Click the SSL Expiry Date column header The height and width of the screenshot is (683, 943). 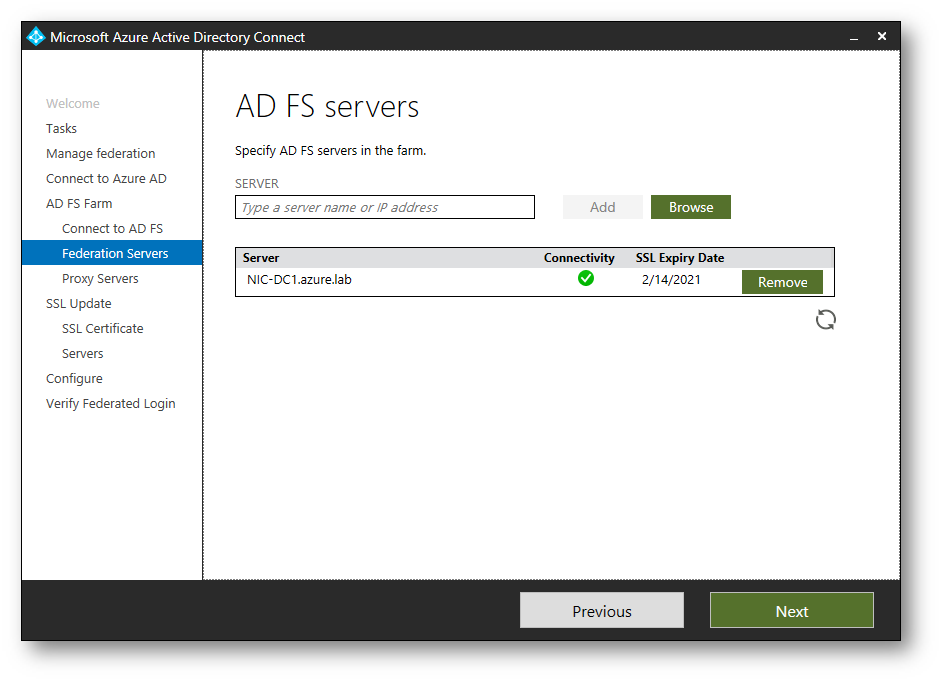[680, 258]
